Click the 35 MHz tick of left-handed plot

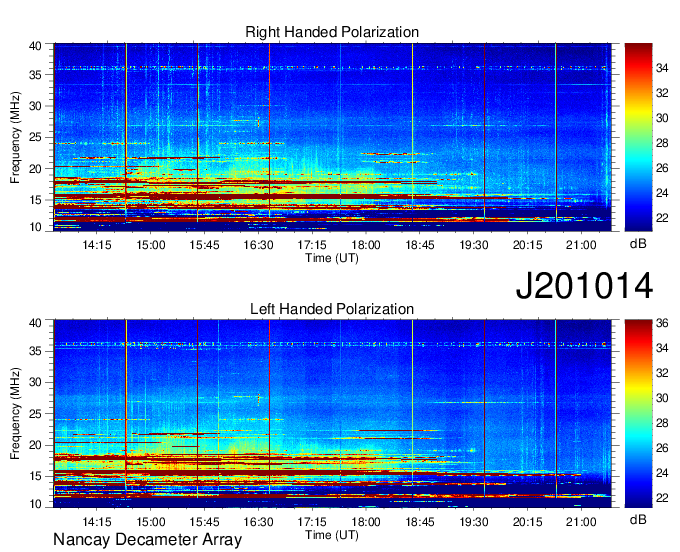(36, 351)
